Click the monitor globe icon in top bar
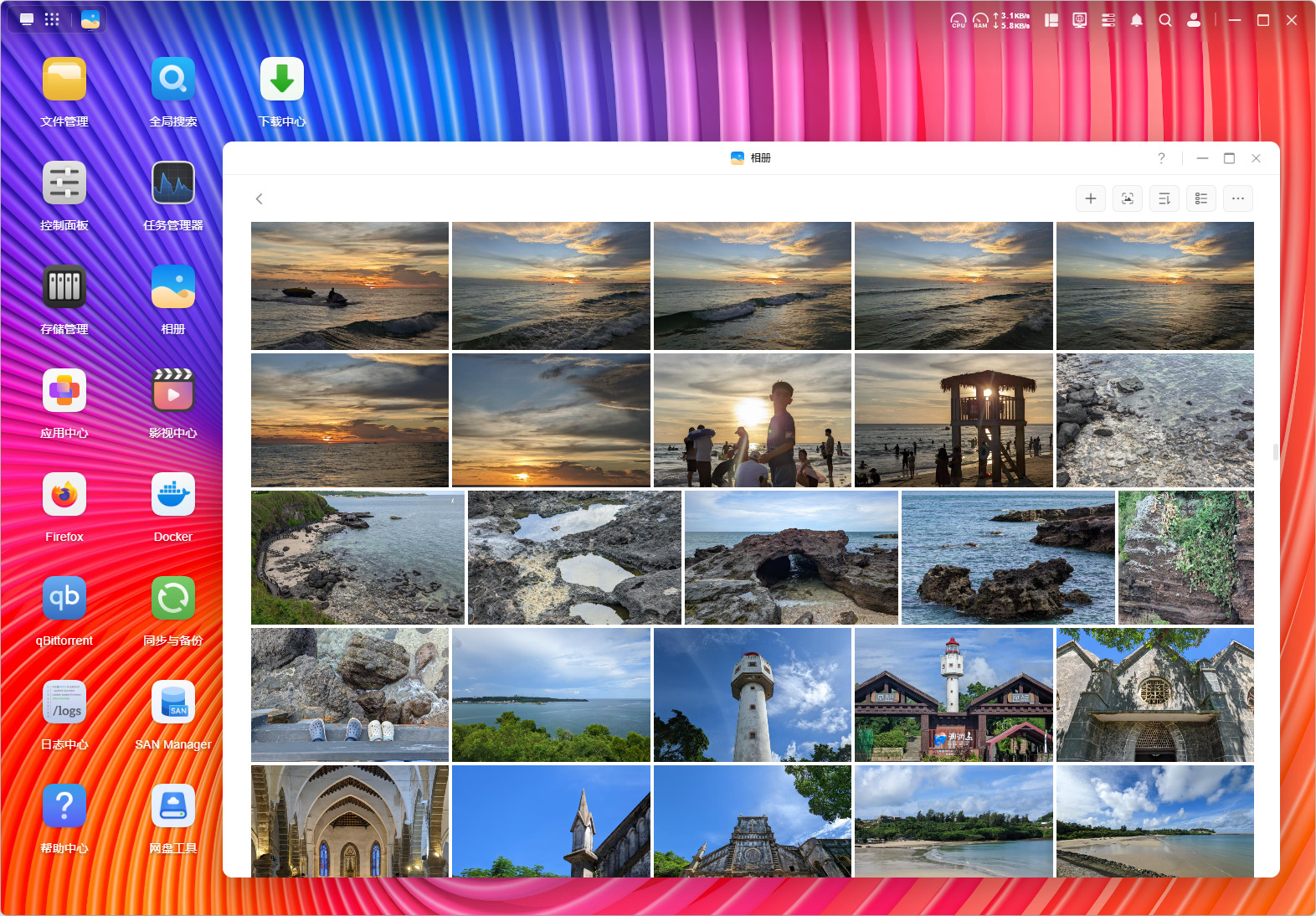This screenshot has width=1316, height=916. (x=1080, y=20)
